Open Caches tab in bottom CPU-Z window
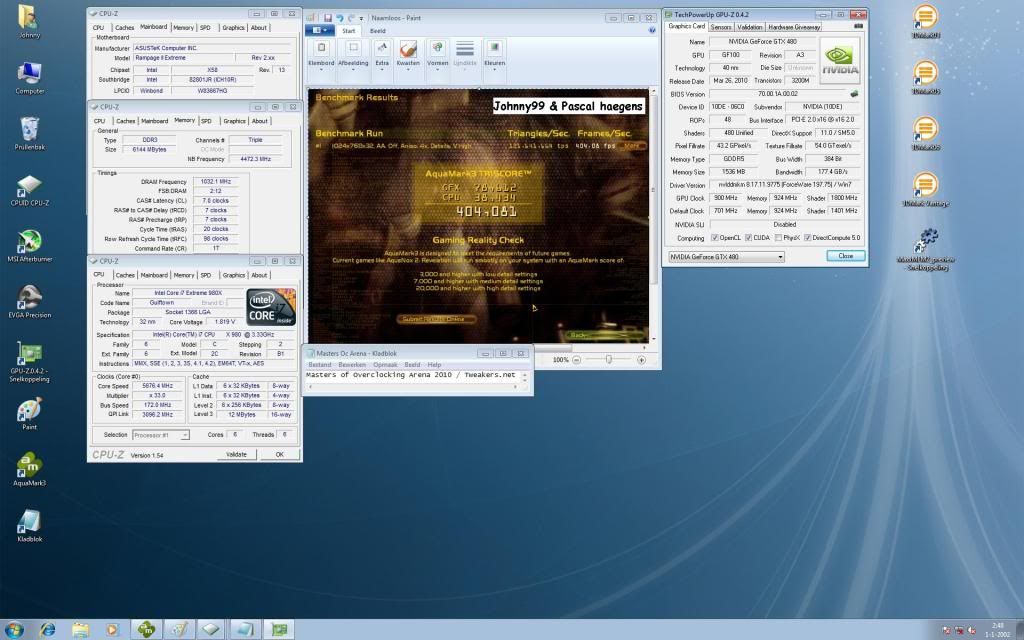1024x640 pixels. 125,275
